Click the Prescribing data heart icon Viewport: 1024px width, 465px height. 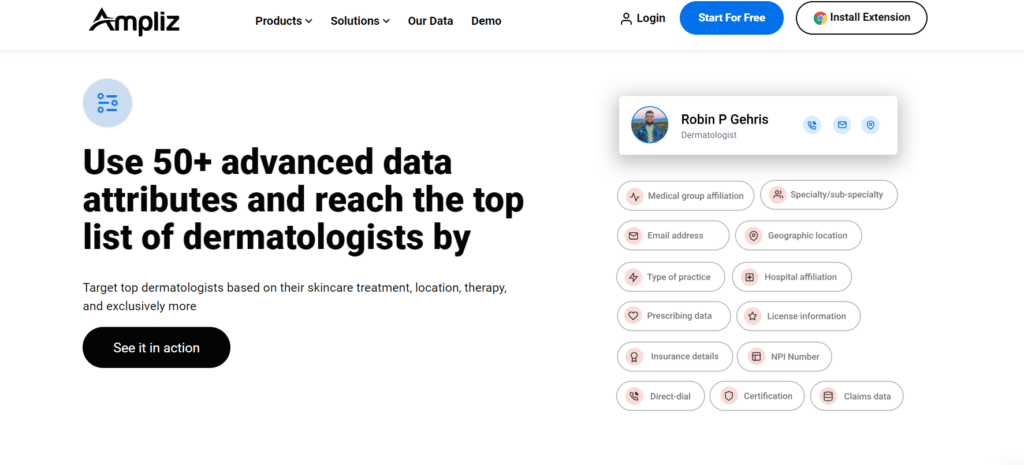(x=633, y=316)
